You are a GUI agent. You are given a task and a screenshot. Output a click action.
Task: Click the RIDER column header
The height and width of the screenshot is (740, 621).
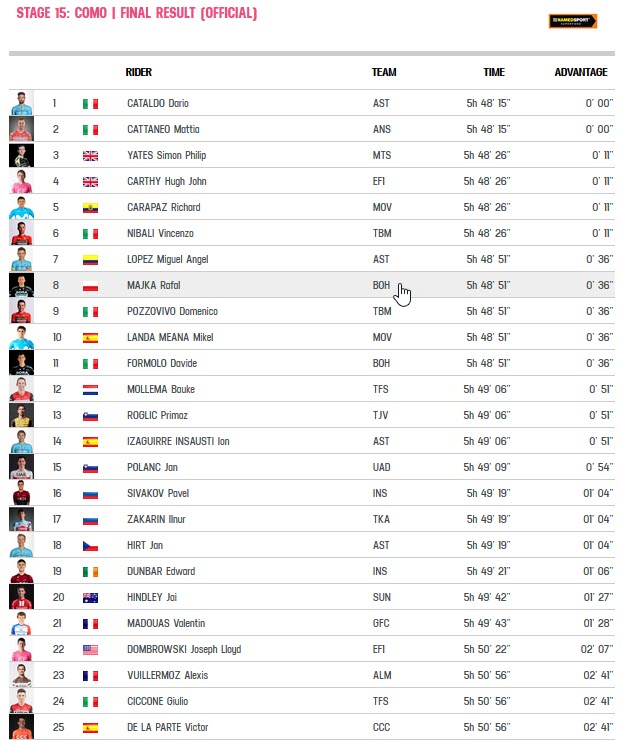pyautogui.click(x=138, y=72)
